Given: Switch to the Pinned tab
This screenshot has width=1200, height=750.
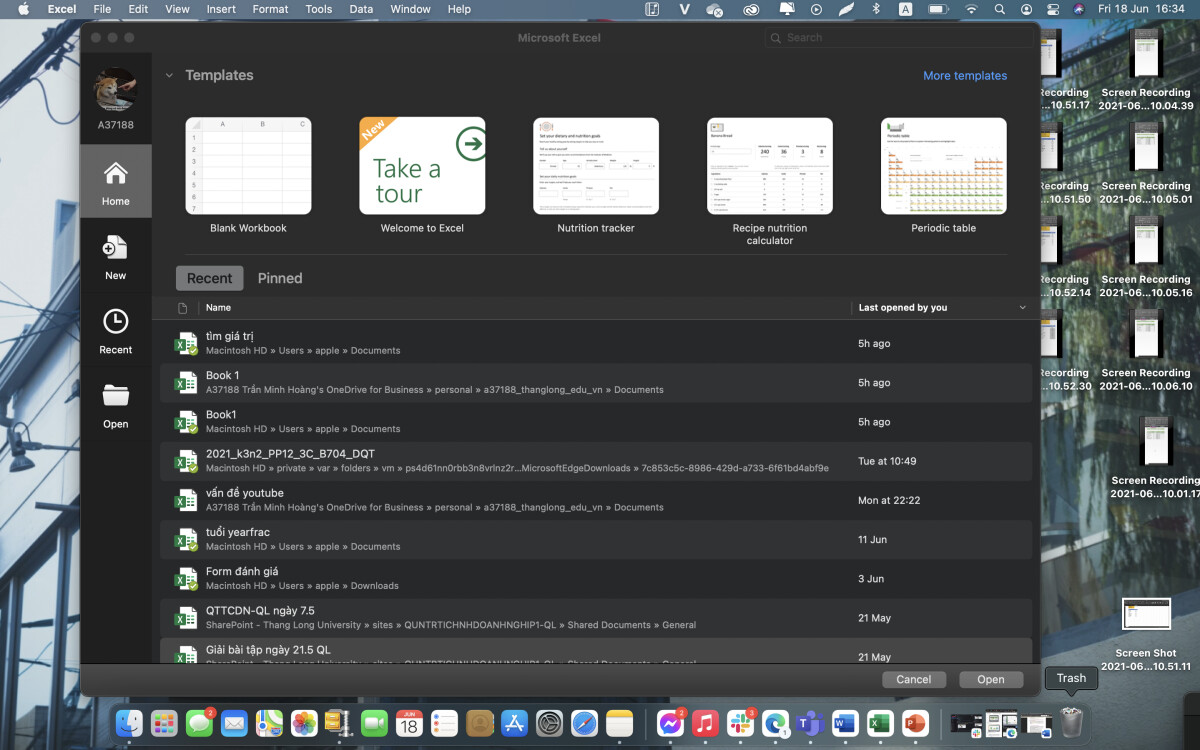Looking at the screenshot, I should click(x=280, y=278).
